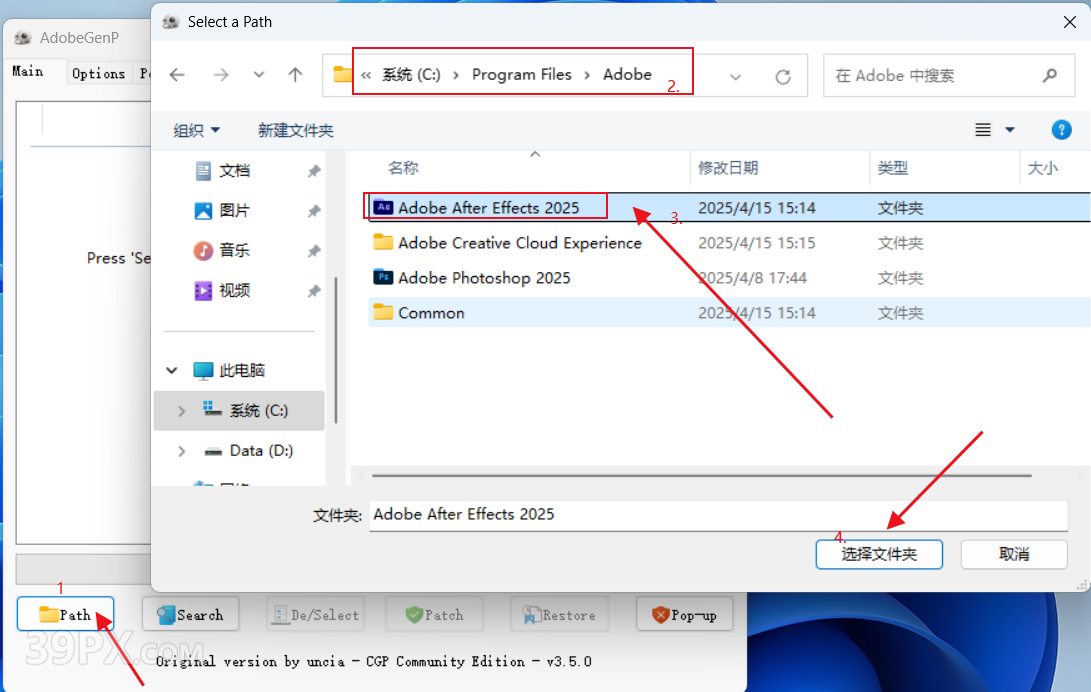Confirm with 选择文件夹 button
The image size is (1091, 692).
[x=879, y=554]
